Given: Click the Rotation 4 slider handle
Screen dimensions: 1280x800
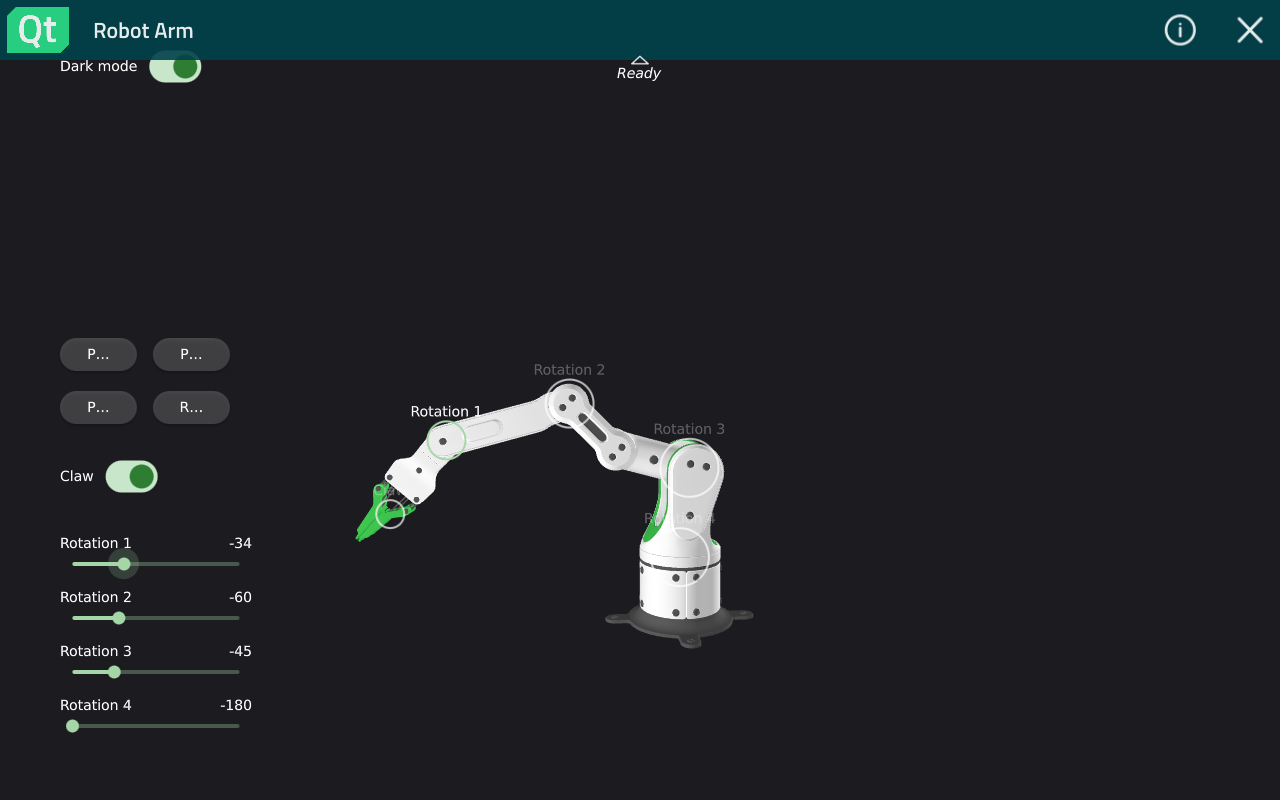Looking at the screenshot, I should click(72, 725).
